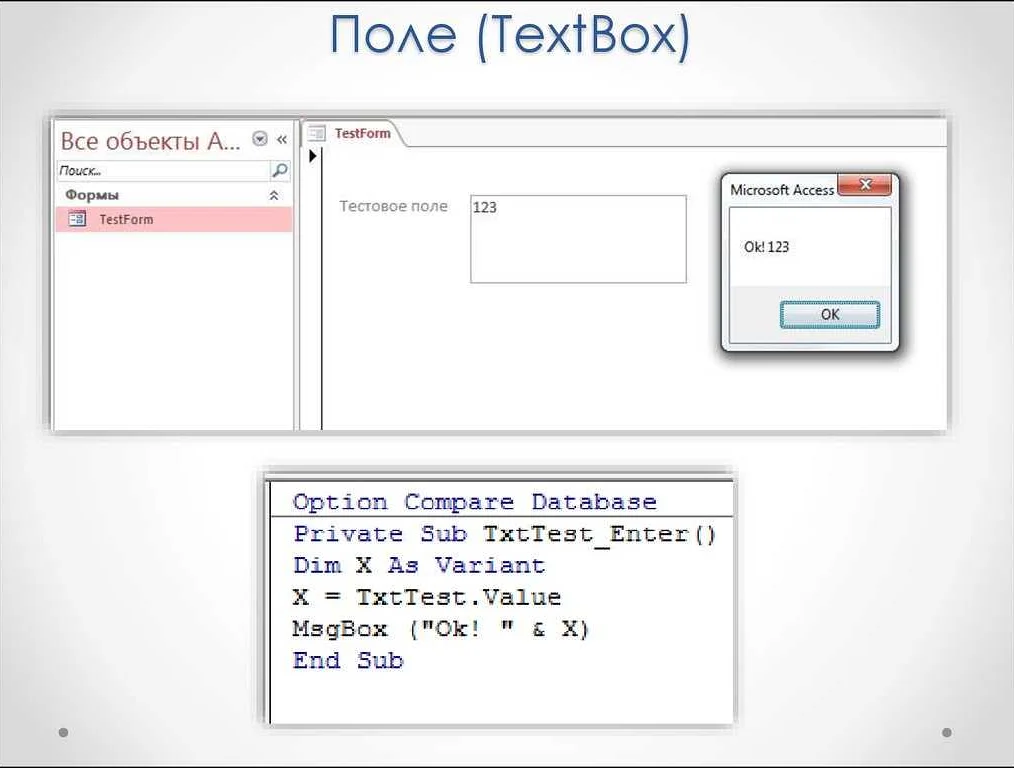Click the search magnifier icon
Screen dimensions: 1014x768
coord(280,171)
